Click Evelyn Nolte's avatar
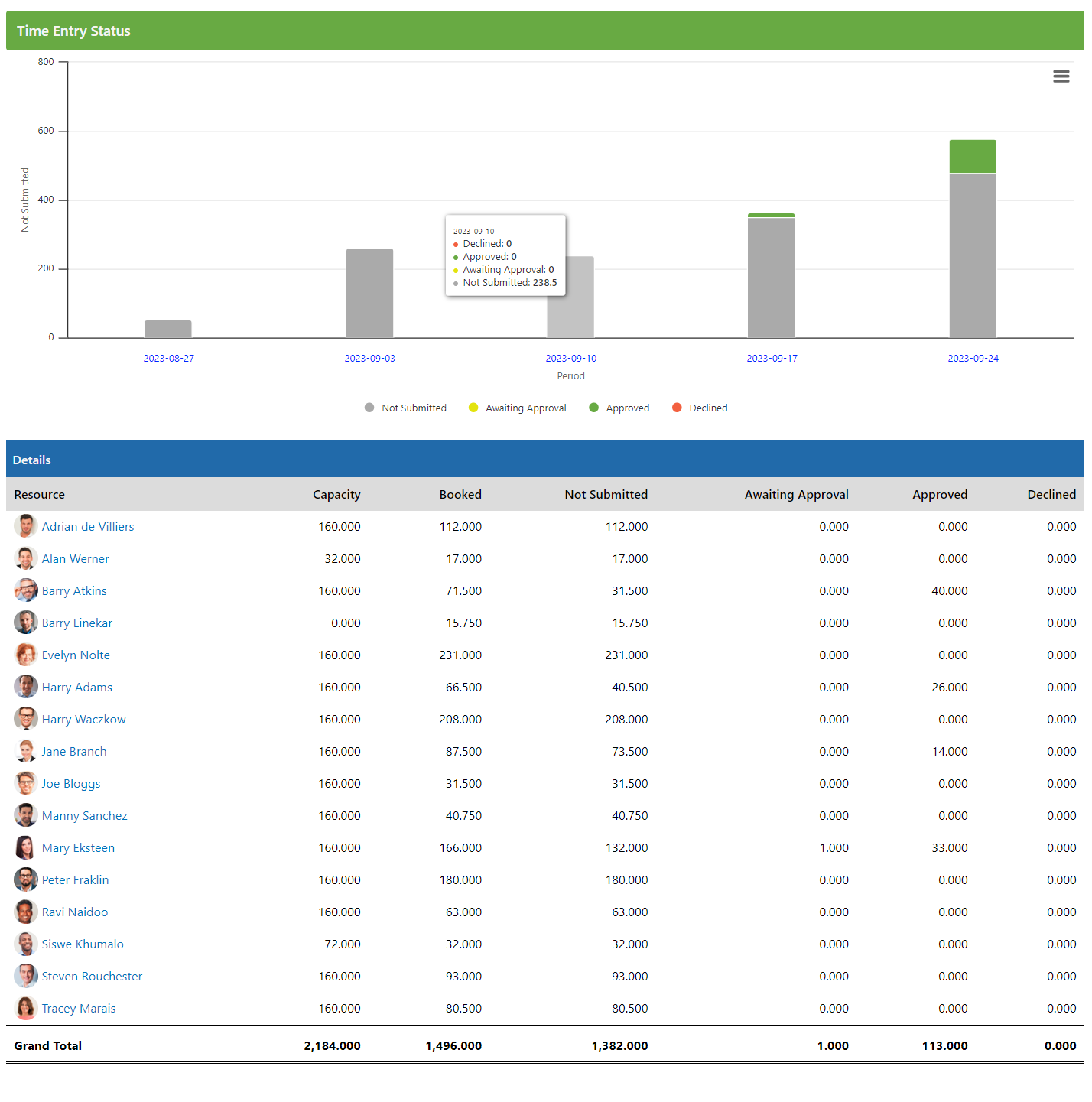1092x1102 pixels. pyautogui.click(x=25, y=655)
